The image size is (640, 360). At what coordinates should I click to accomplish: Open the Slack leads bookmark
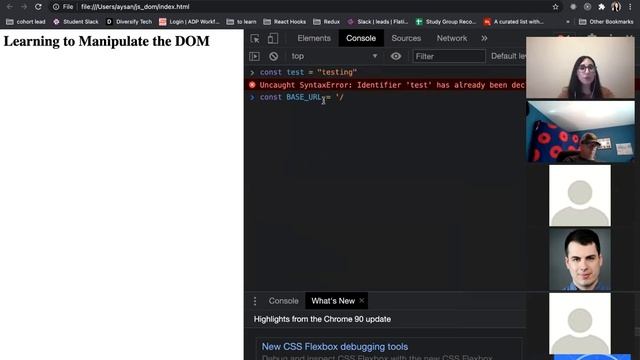[378, 22]
